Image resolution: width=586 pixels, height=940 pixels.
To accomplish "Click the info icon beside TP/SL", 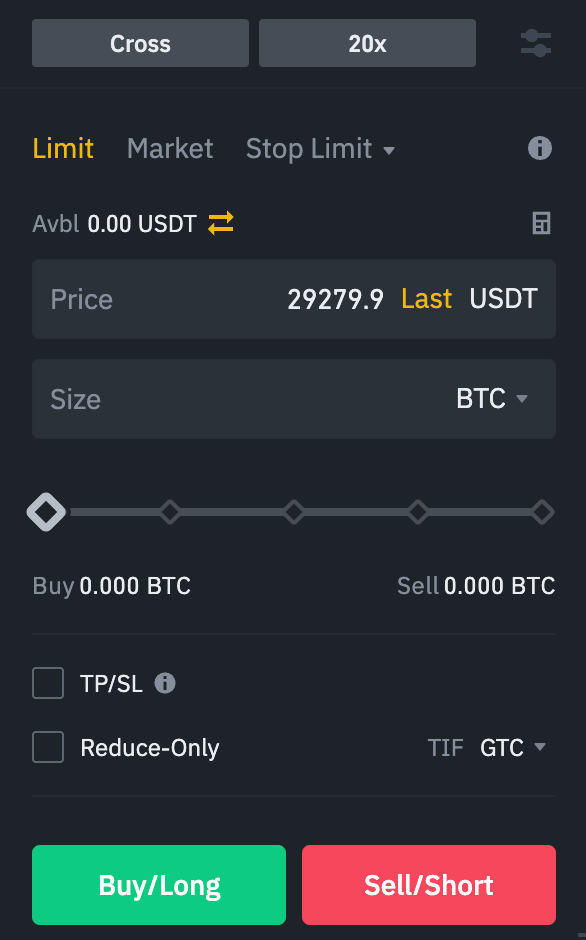I will coord(165,683).
